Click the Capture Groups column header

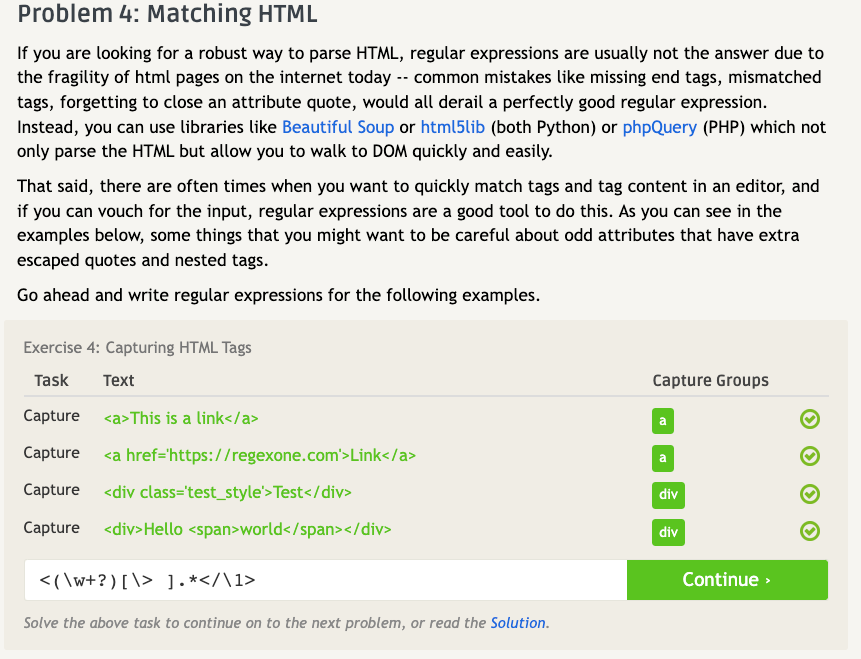coord(710,380)
